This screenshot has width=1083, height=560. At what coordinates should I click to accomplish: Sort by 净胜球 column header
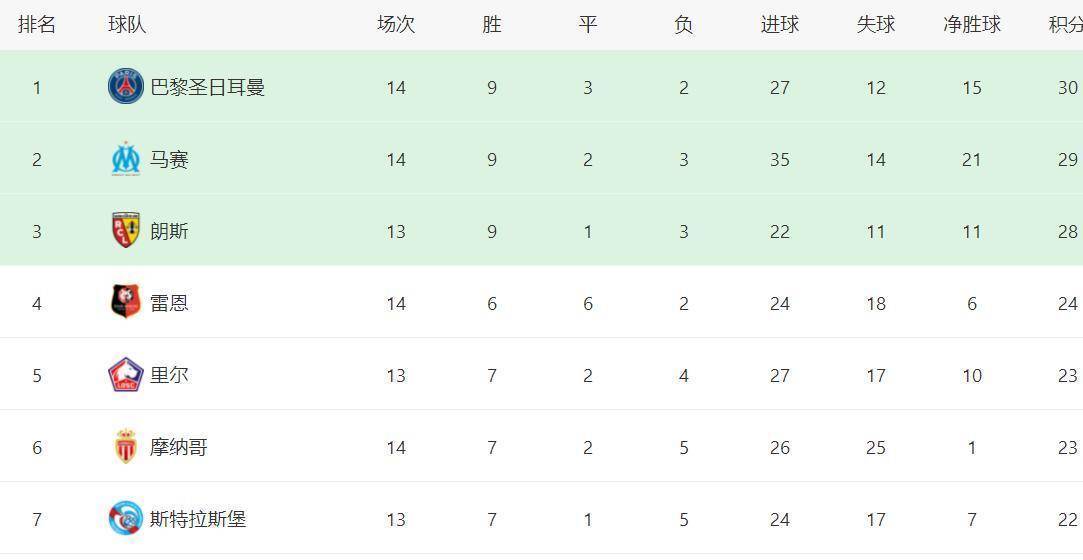click(x=972, y=25)
